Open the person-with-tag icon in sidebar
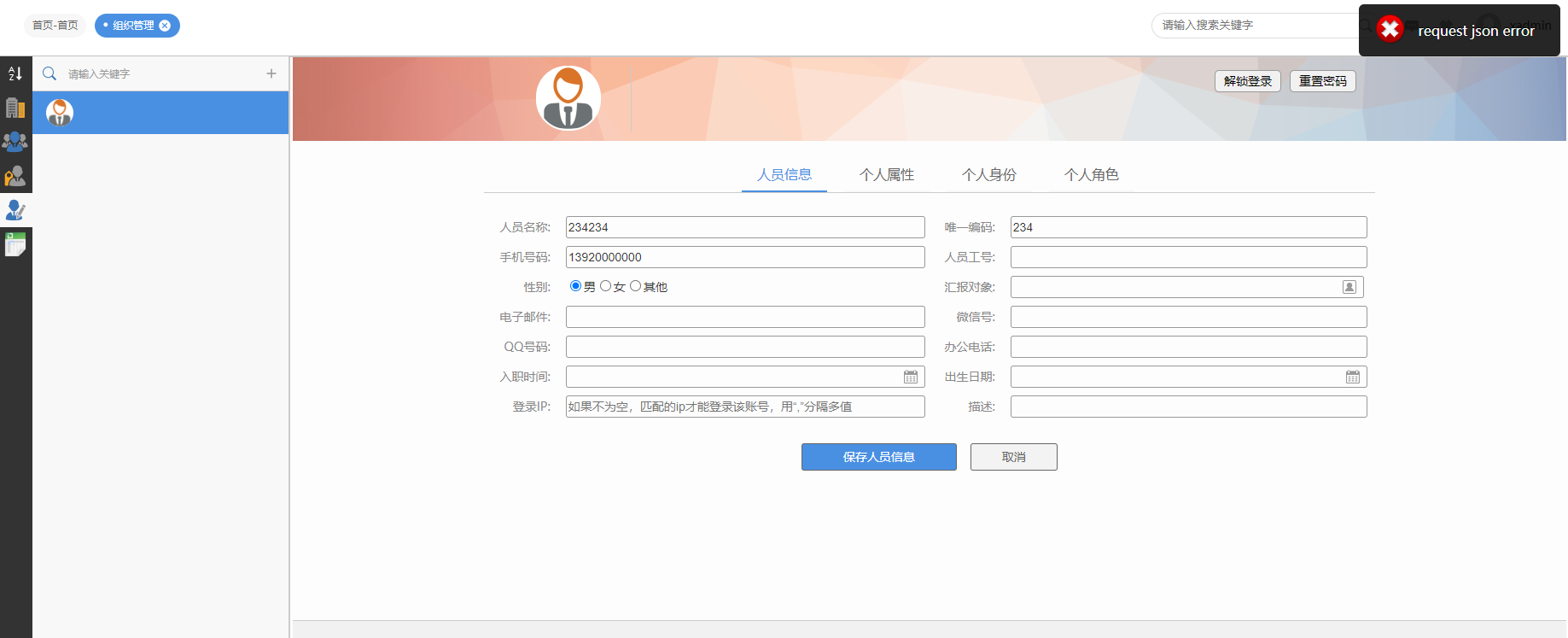This screenshot has width=1568, height=638. point(15,176)
